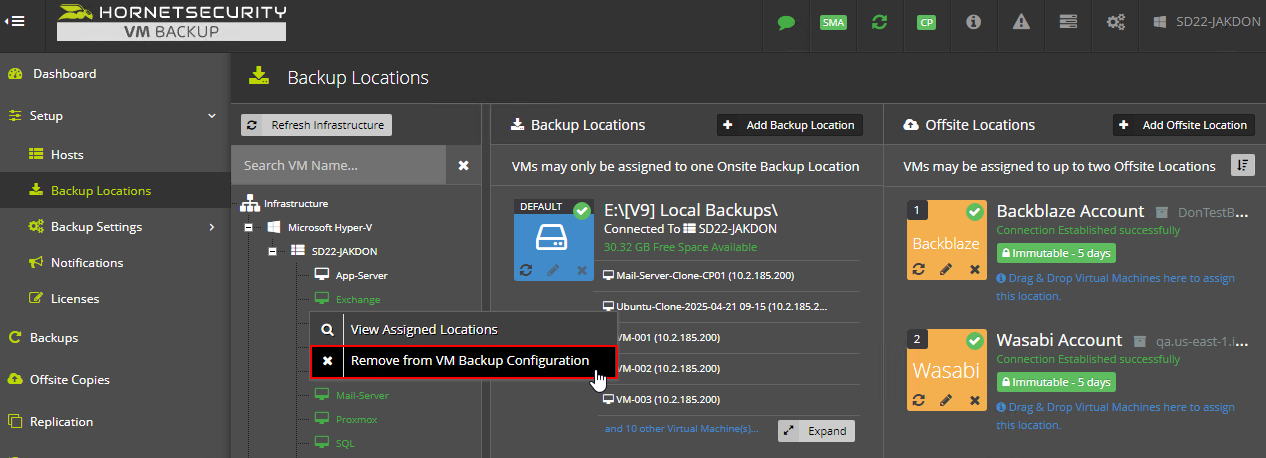
Task: Click the green SMA badge icon
Action: 833,22
